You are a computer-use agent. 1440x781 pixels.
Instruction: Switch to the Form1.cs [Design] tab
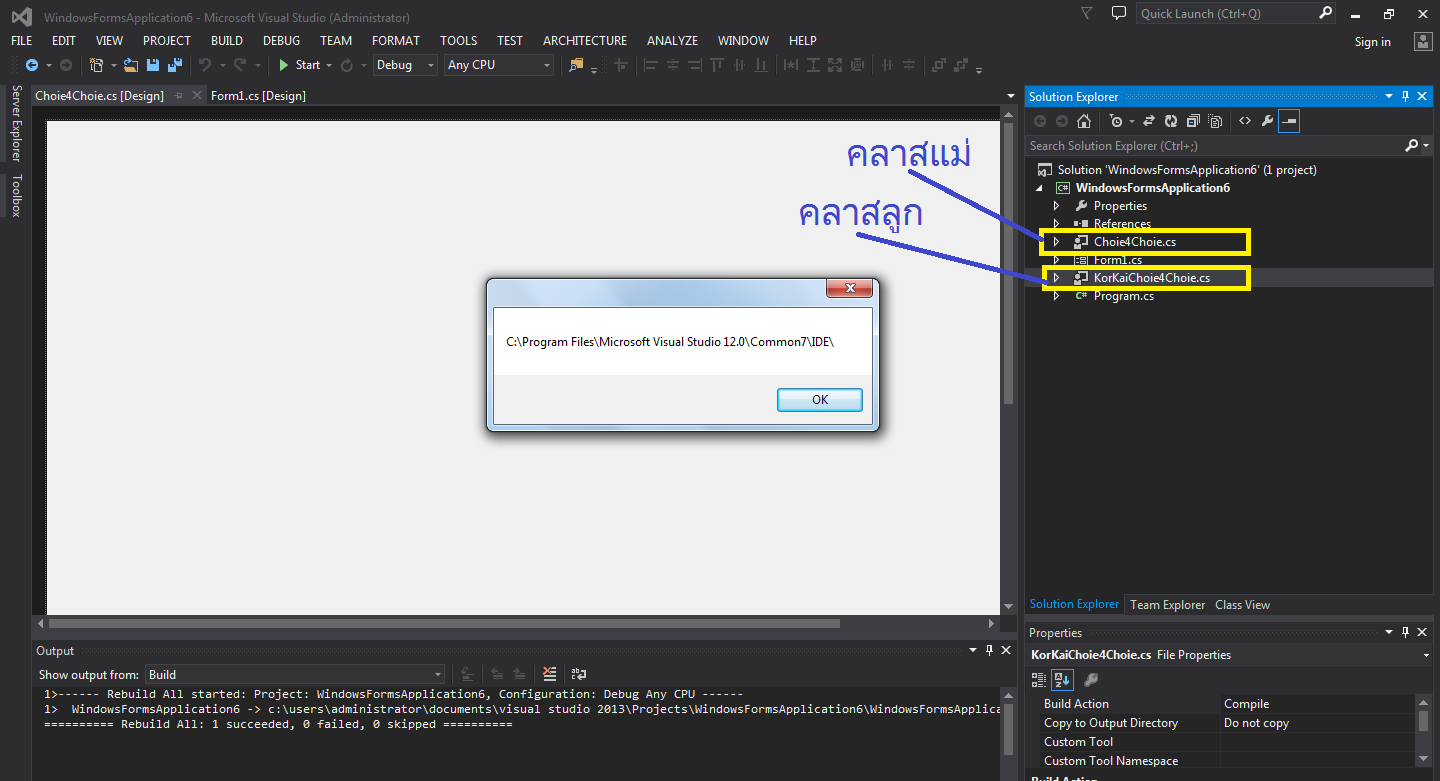pyautogui.click(x=258, y=96)
